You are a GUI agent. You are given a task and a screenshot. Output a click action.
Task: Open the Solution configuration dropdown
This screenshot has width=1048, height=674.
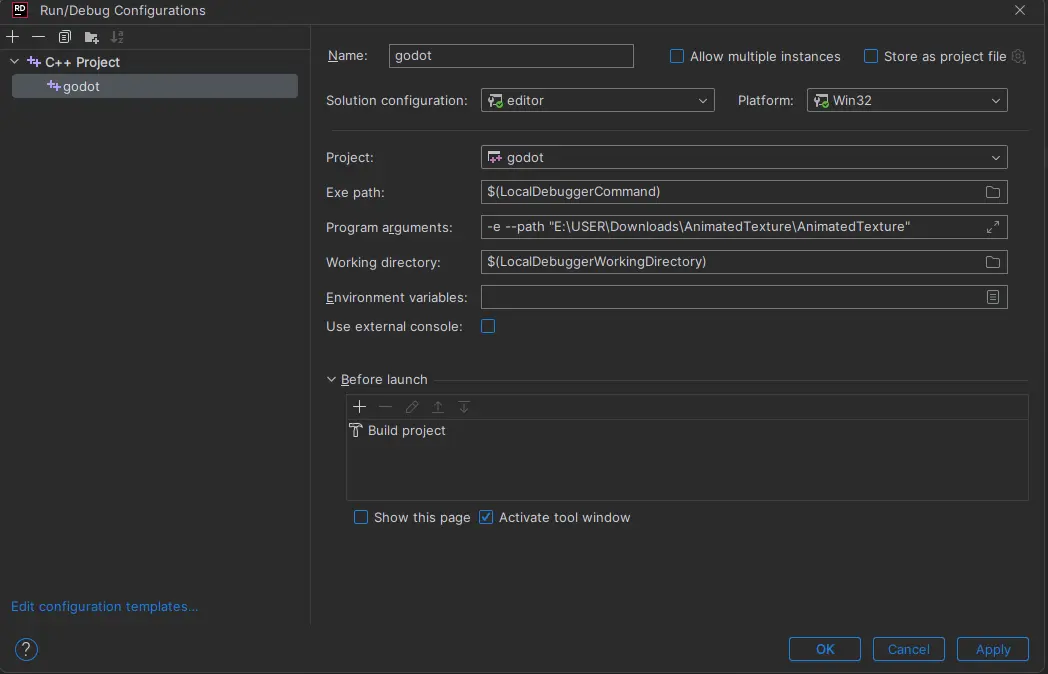[x=703, y=100]
